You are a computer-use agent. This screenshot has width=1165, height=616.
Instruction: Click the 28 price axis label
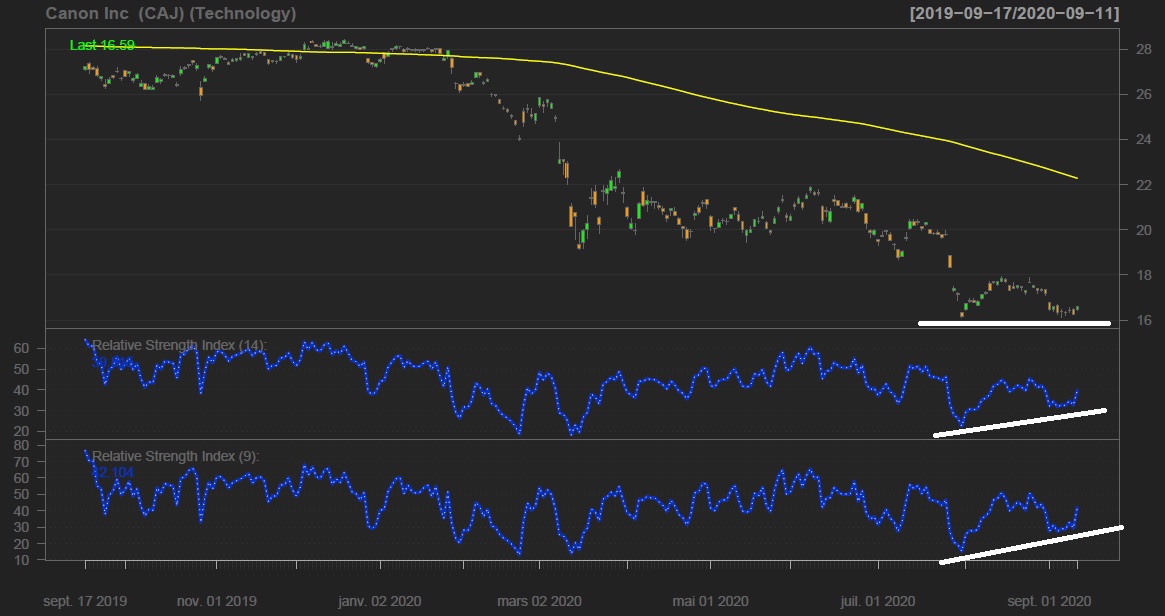click(1142, 49)
